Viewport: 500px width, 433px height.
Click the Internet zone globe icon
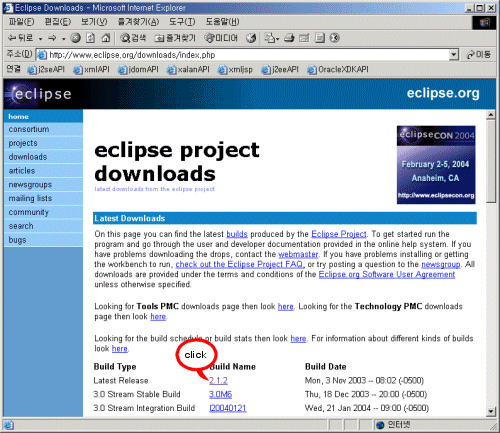click(380, 425)
